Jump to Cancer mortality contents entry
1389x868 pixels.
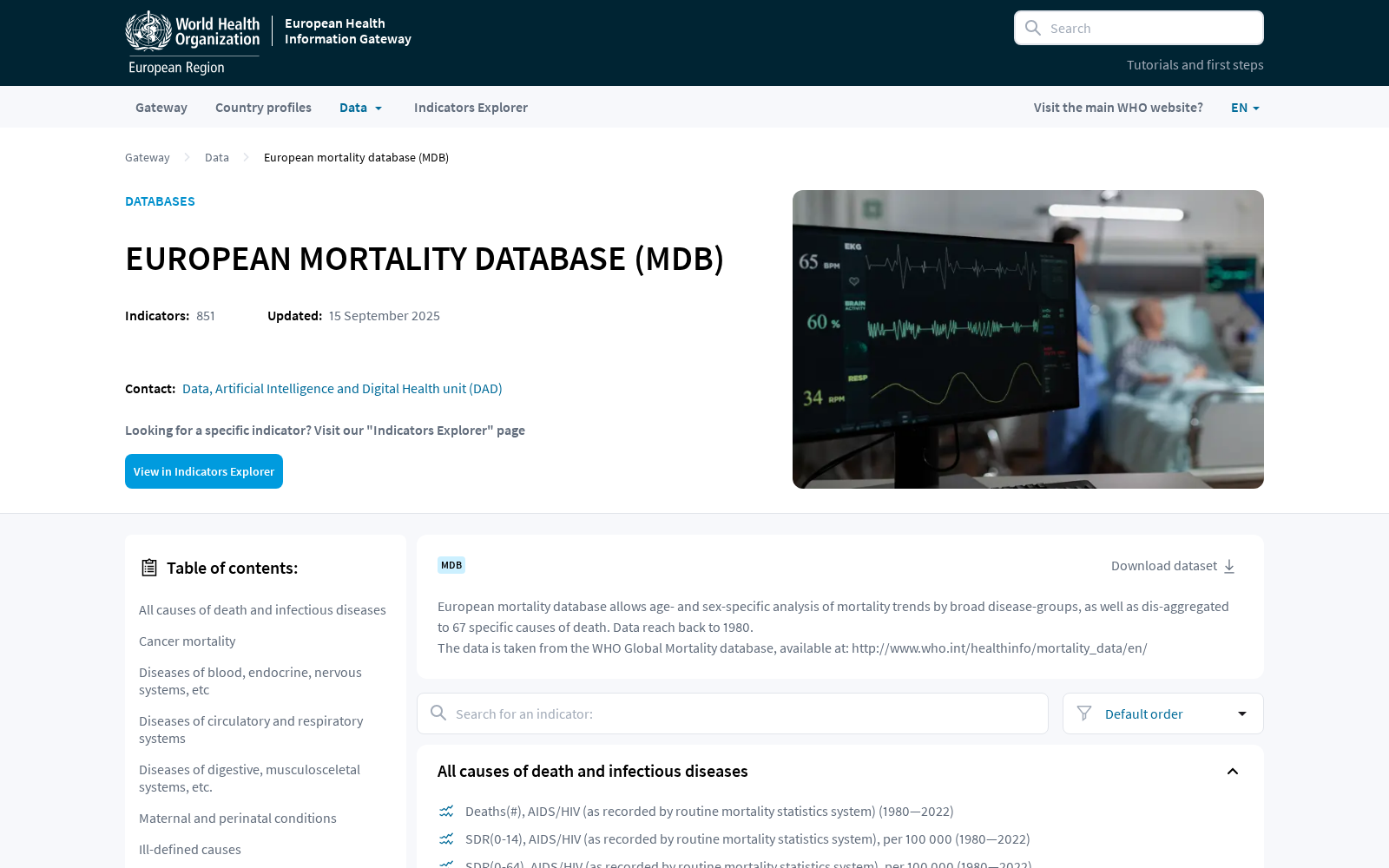point(187,641)
